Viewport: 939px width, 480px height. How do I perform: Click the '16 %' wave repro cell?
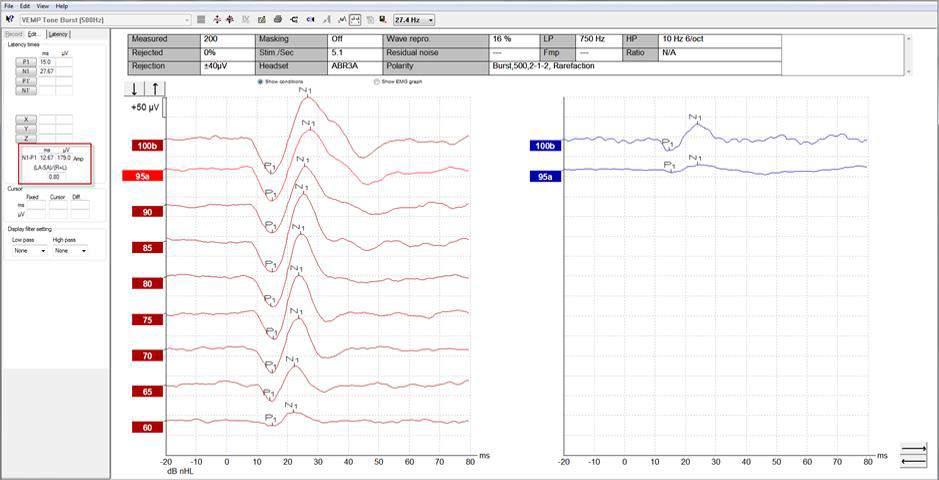(x=514, y=39)
